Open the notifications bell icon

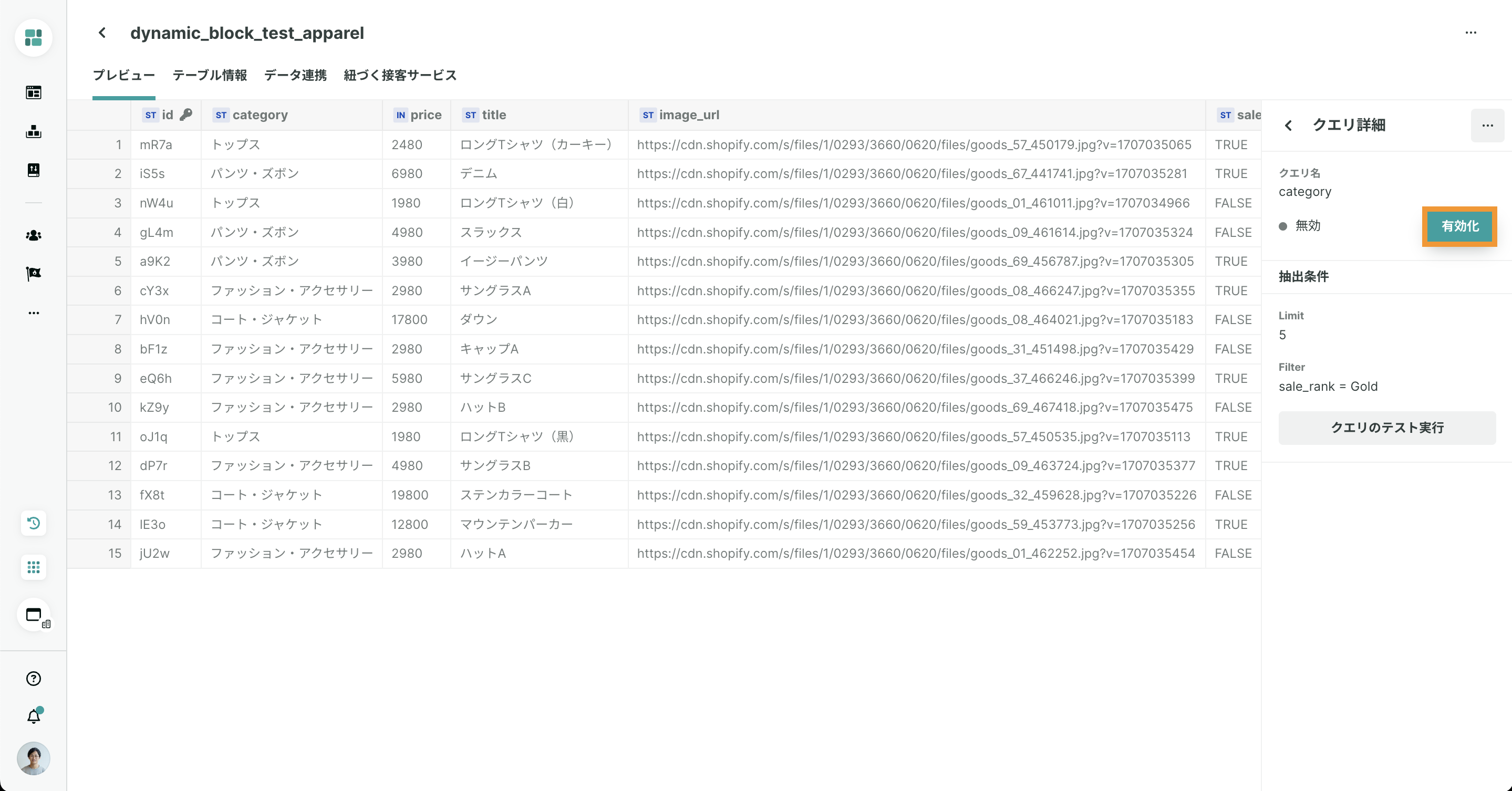34,716
